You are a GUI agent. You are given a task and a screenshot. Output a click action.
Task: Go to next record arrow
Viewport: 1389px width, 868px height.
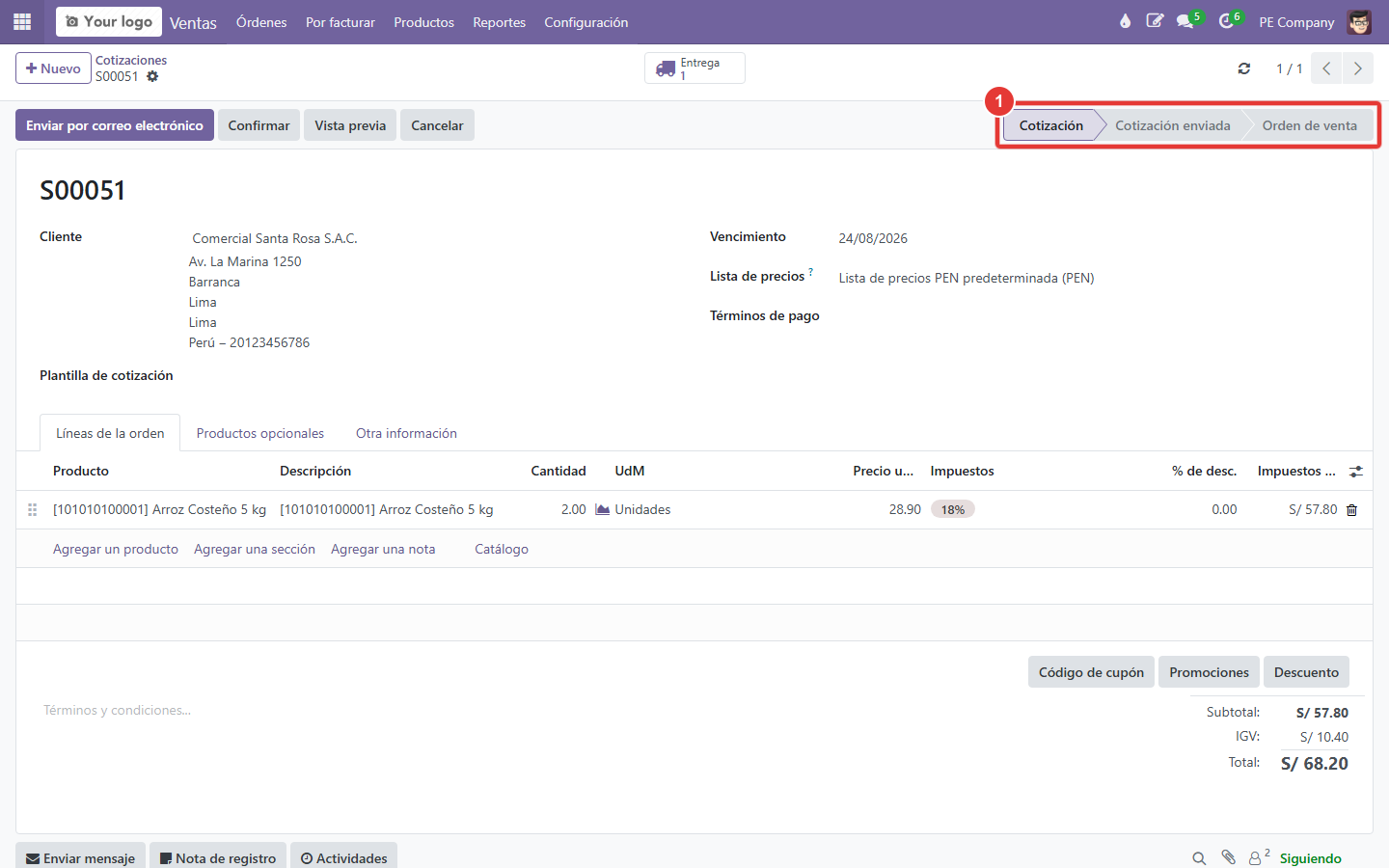(x=1358, y=68)
